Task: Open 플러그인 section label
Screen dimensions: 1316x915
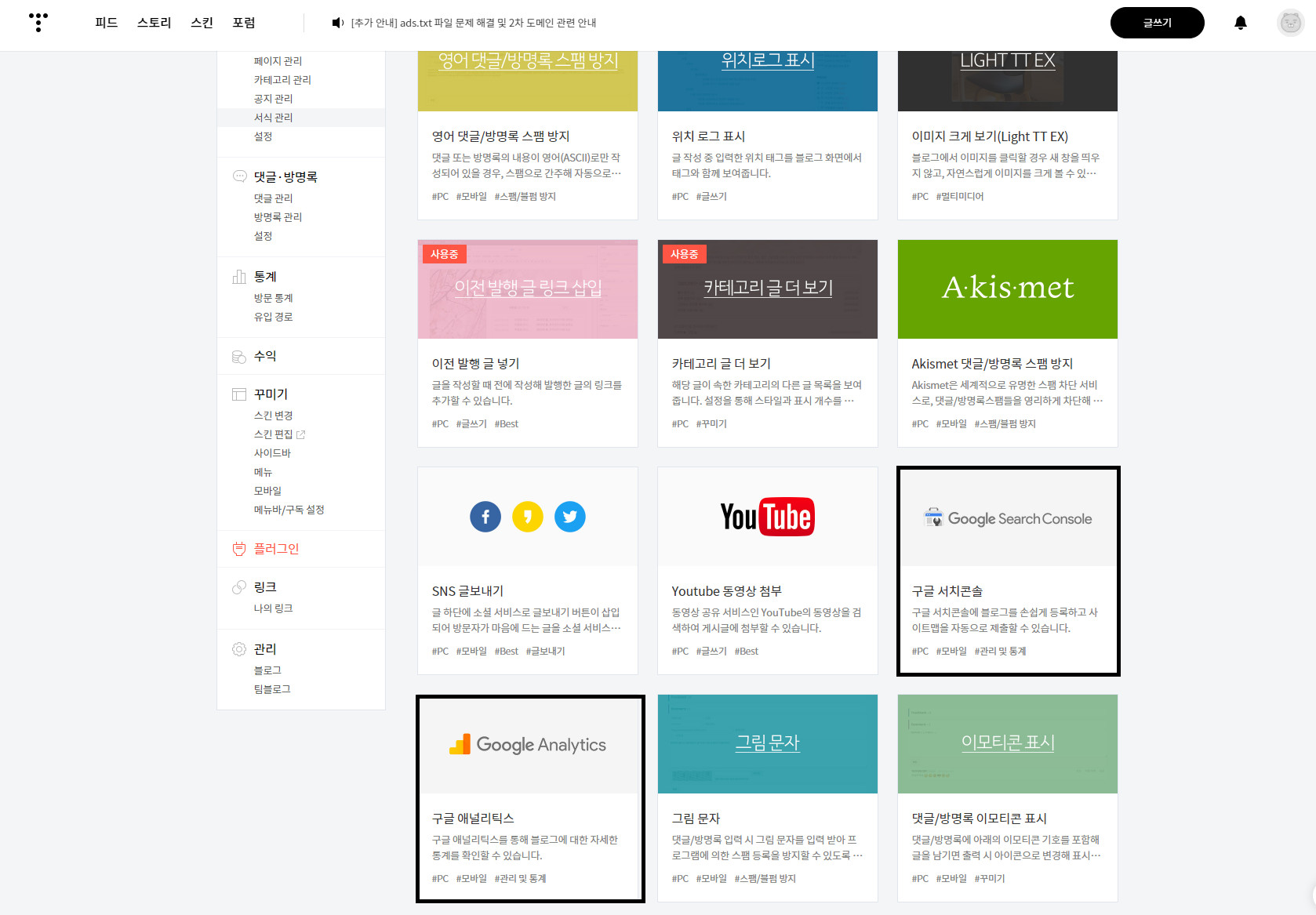Action: (x=276, y=549)
